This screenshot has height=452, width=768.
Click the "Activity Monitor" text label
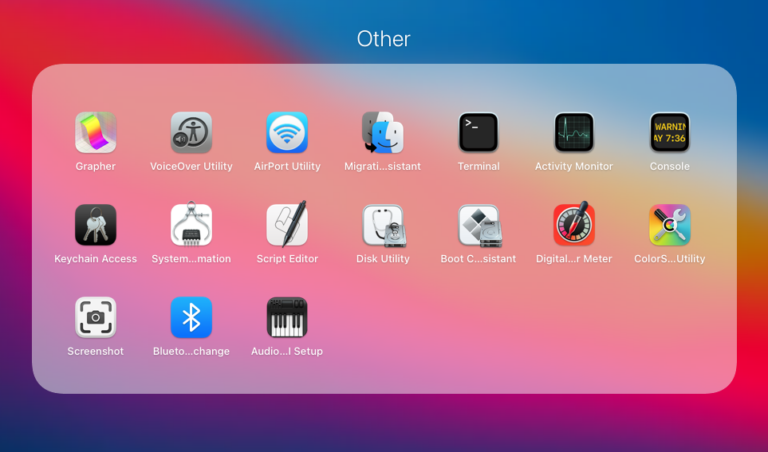[574, 166]
